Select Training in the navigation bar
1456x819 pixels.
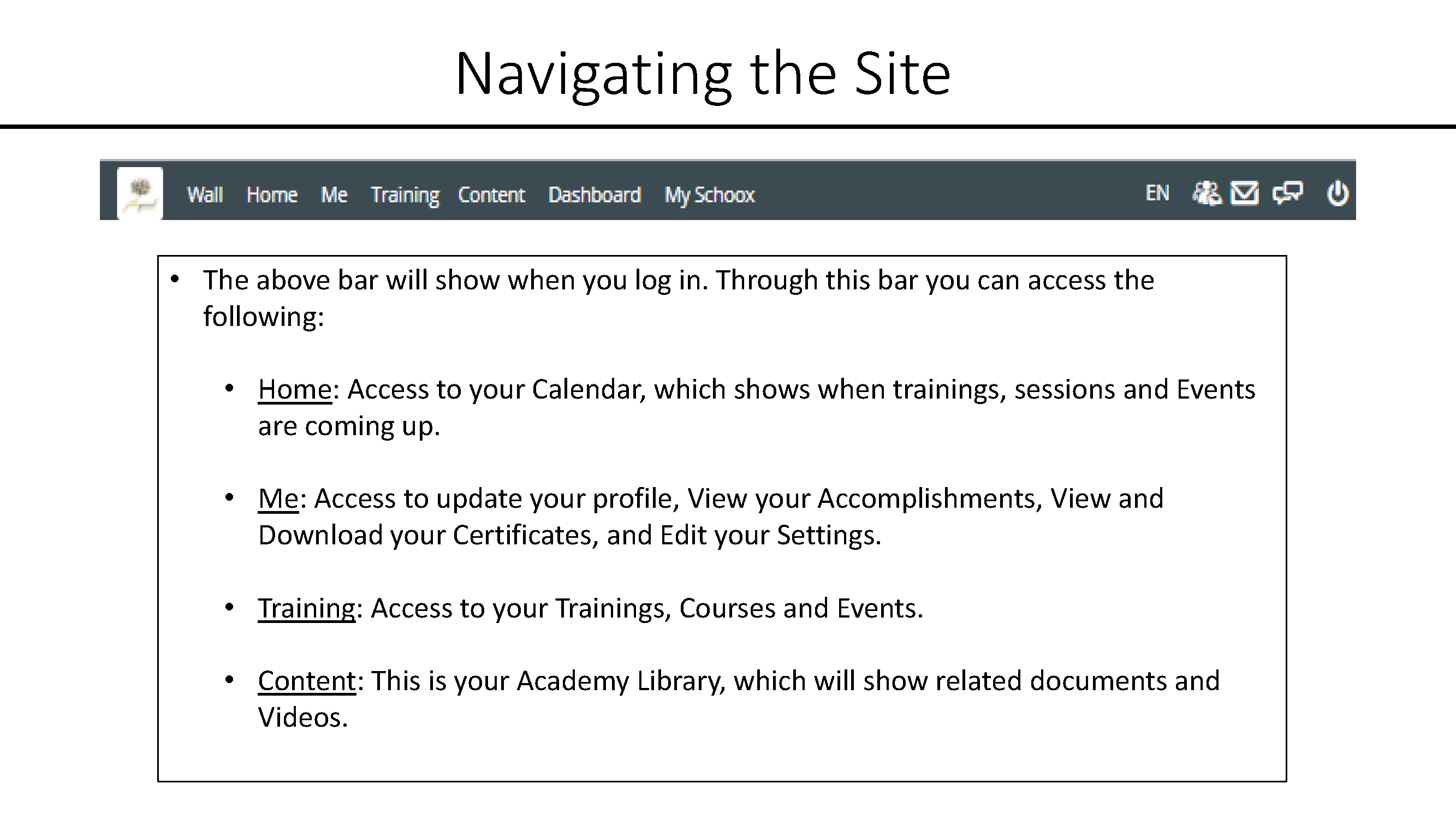405,196
